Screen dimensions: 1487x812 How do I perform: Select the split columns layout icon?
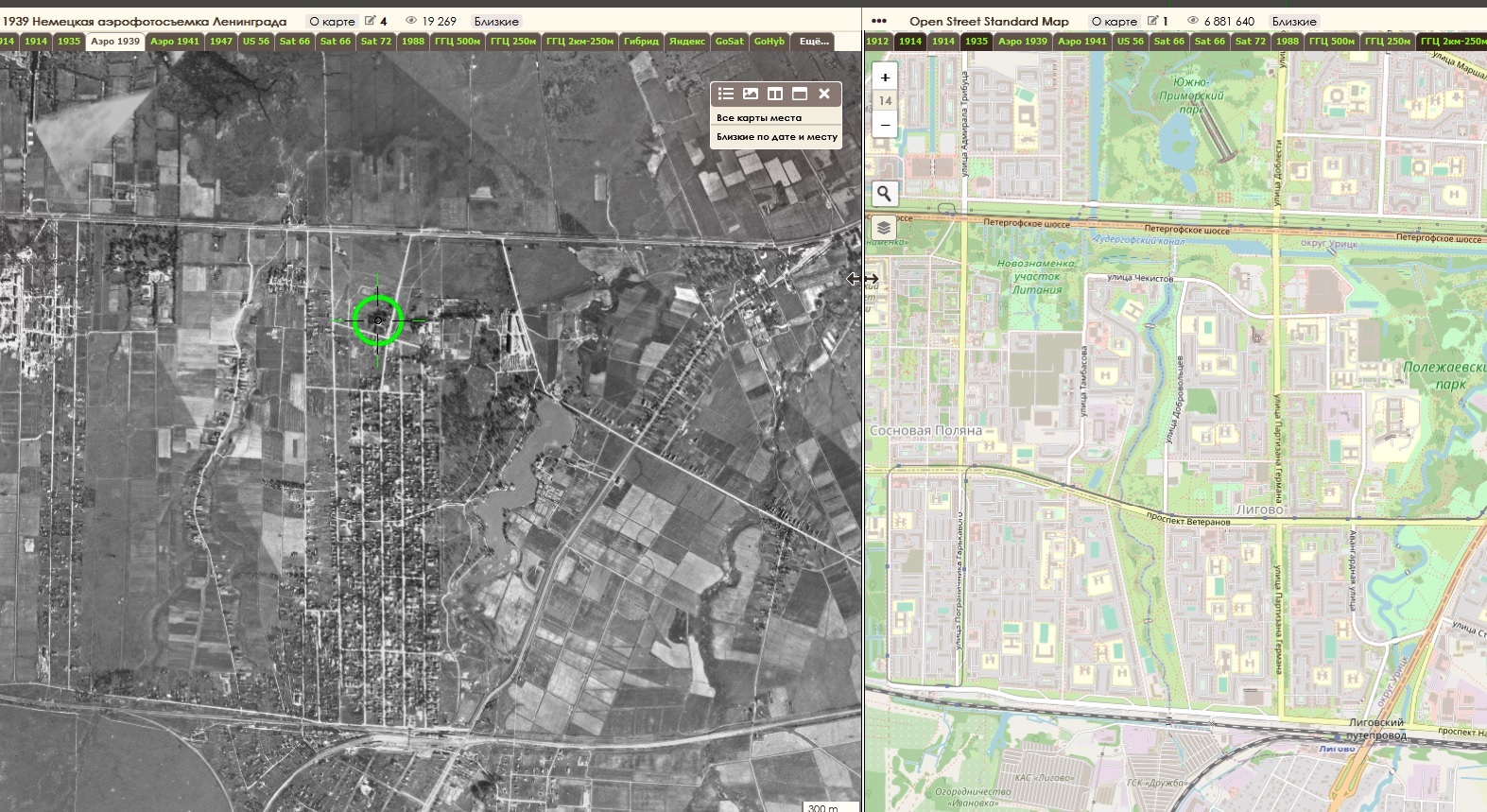click(775, 94)
